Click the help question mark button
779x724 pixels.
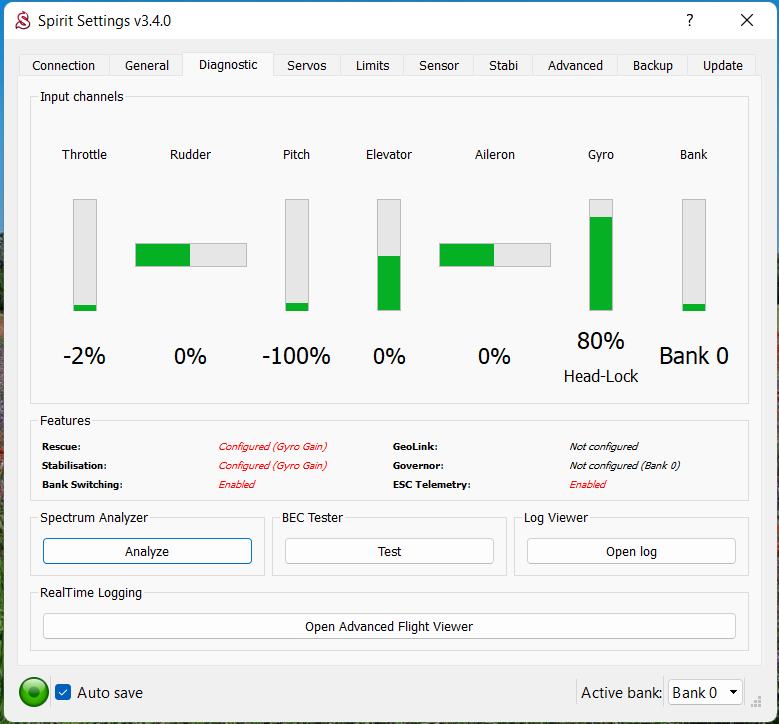click(x=690, y=21)
